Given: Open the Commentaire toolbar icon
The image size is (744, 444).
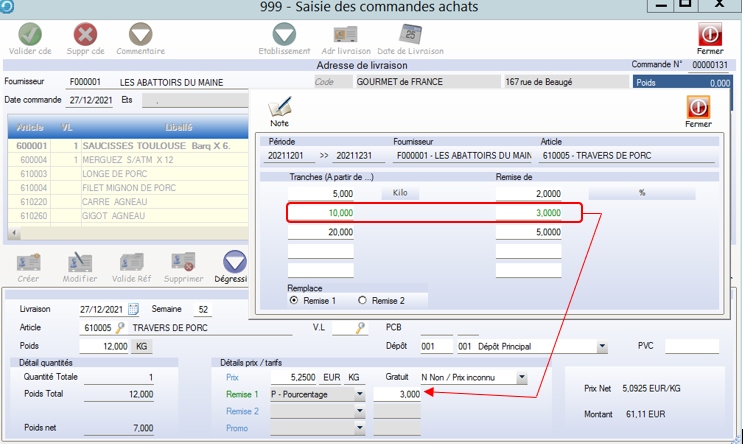Looking at the screenshot, I should pyautogui.click(x=140, y=35).
